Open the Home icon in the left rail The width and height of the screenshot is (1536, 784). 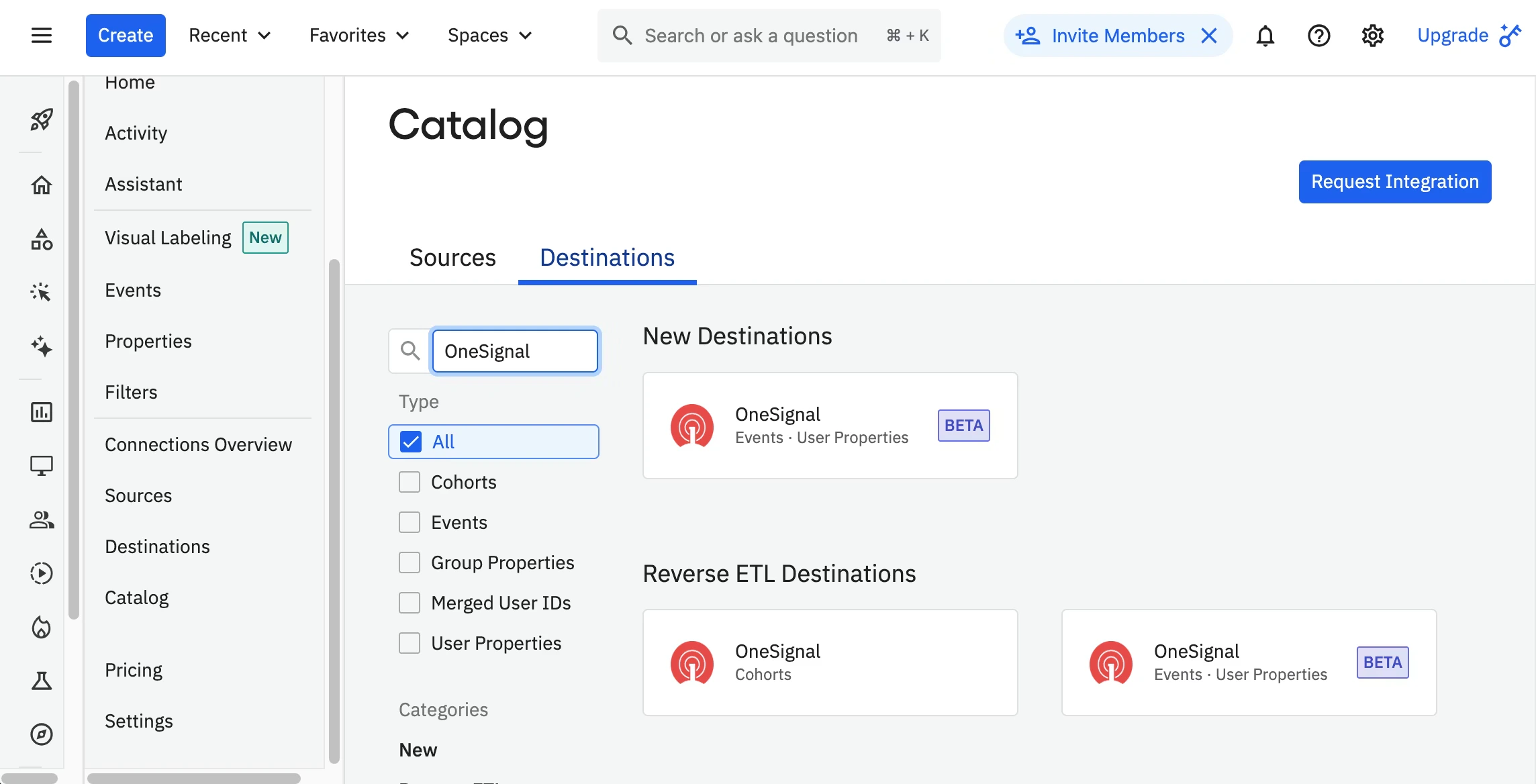click(x=41, y=185)
